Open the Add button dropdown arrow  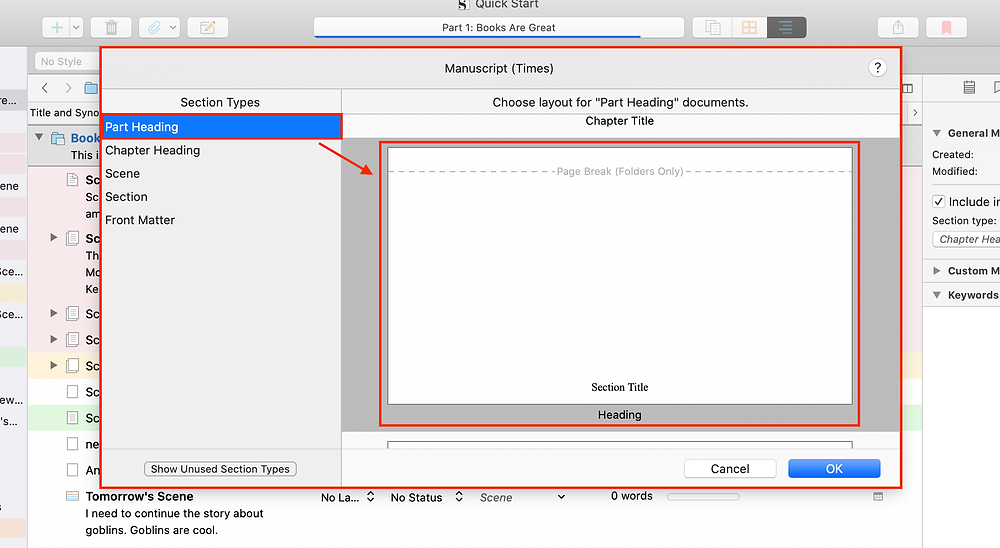pyautogui.click(x=77, y=27)
